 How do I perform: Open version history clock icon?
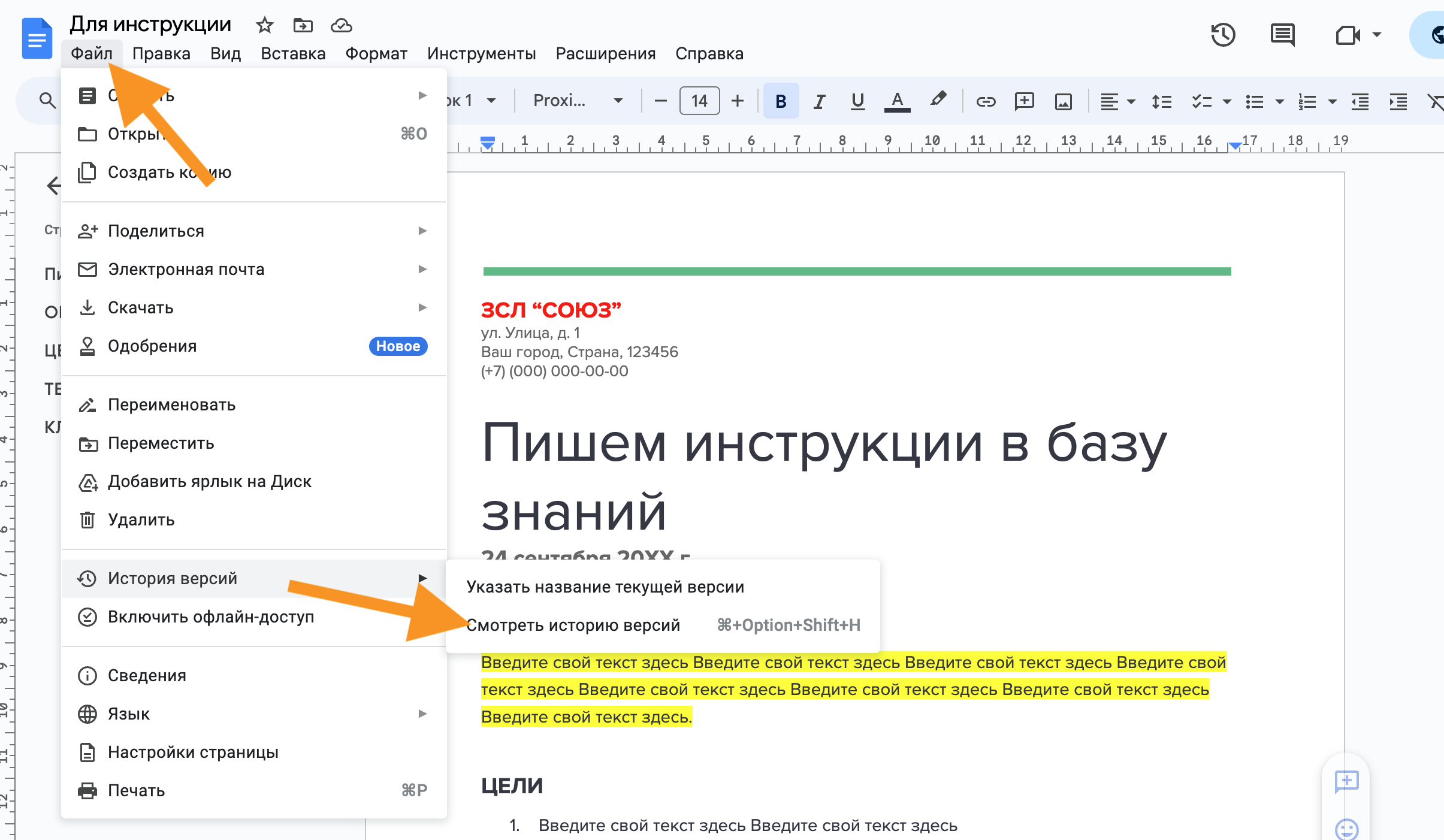pyautogui.click(x=1223, y=35)
